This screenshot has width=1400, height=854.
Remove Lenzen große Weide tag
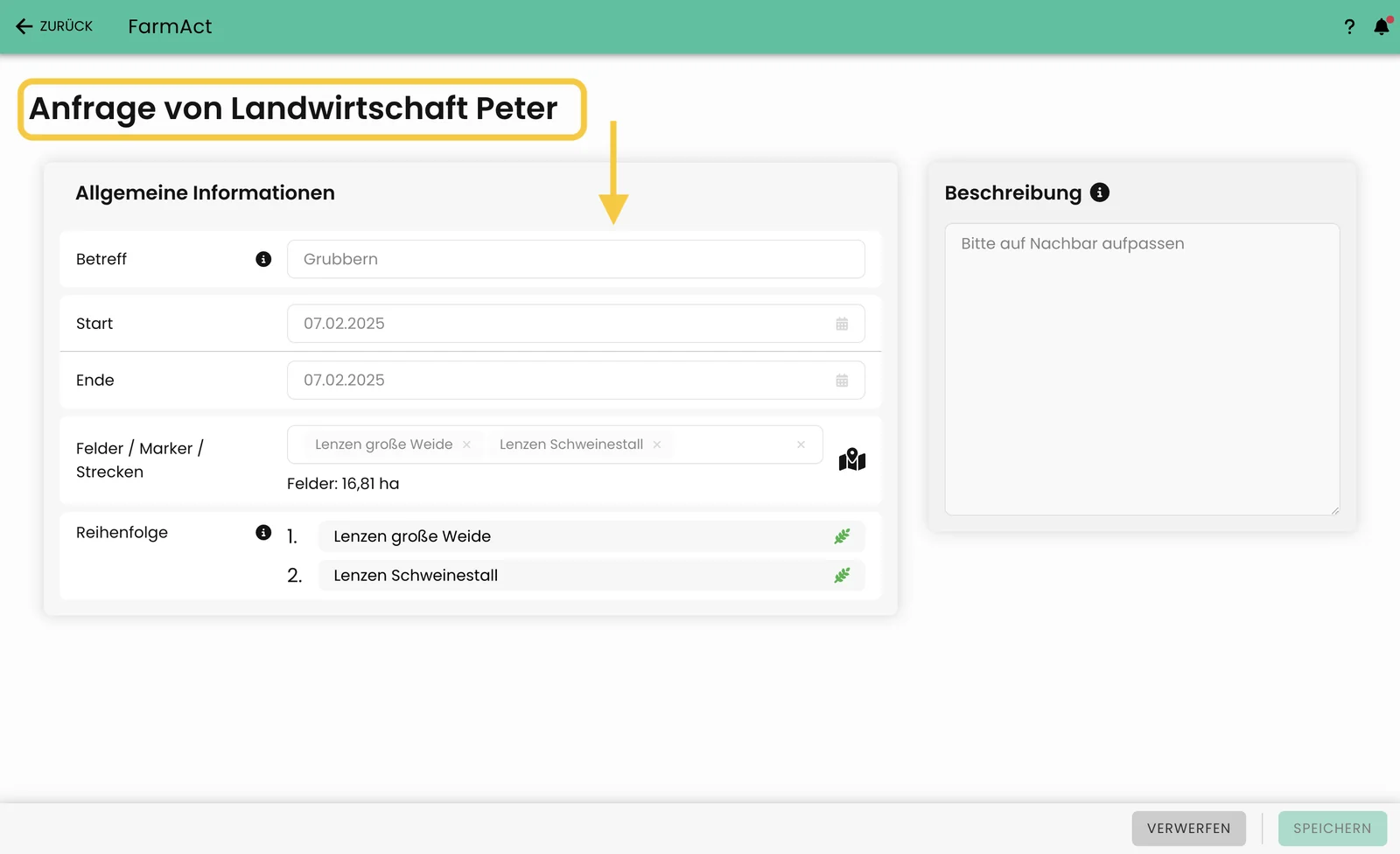pyautogui.click(x=466, y=444)
